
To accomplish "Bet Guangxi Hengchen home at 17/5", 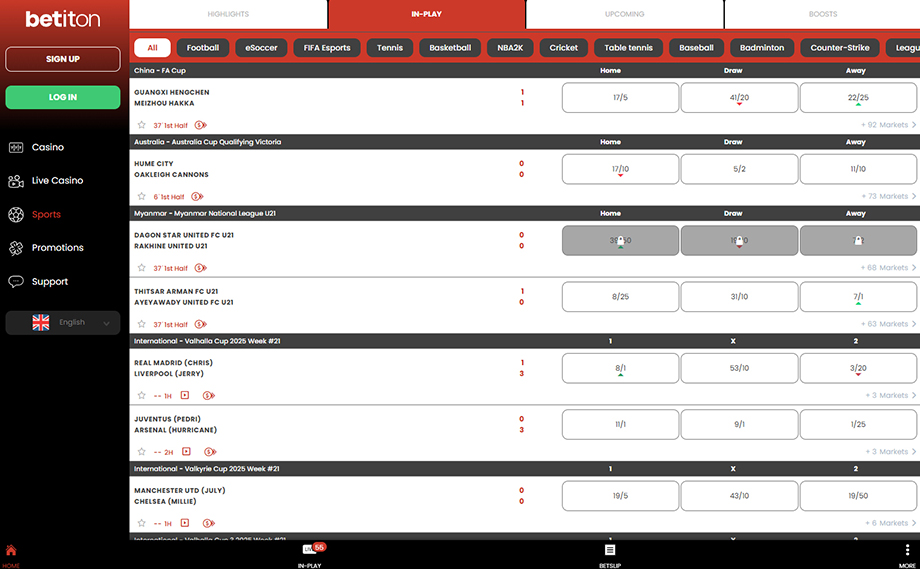I will (x=620, y=97).
